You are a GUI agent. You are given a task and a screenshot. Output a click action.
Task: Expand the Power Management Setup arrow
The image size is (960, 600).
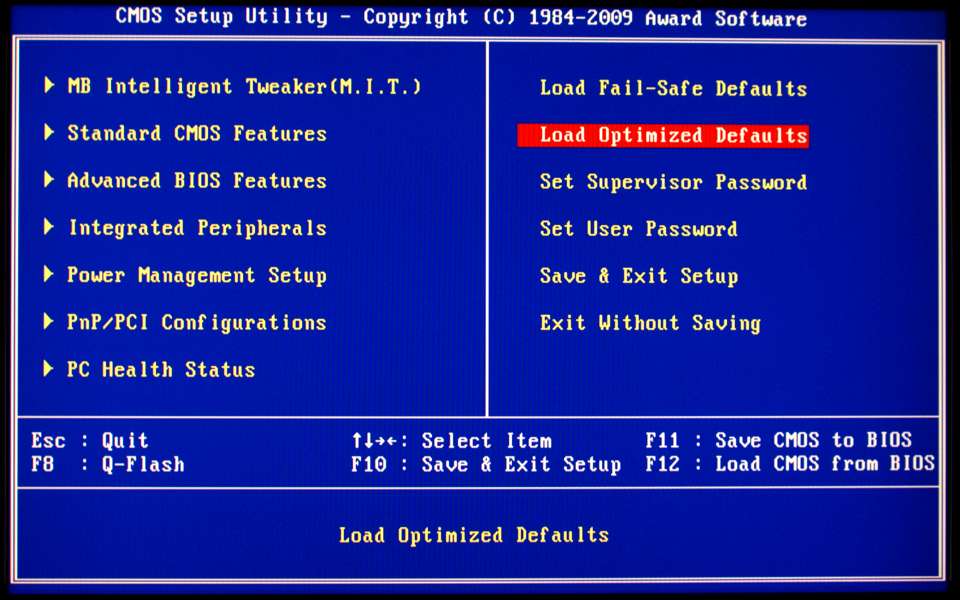(x=49, y=275)
